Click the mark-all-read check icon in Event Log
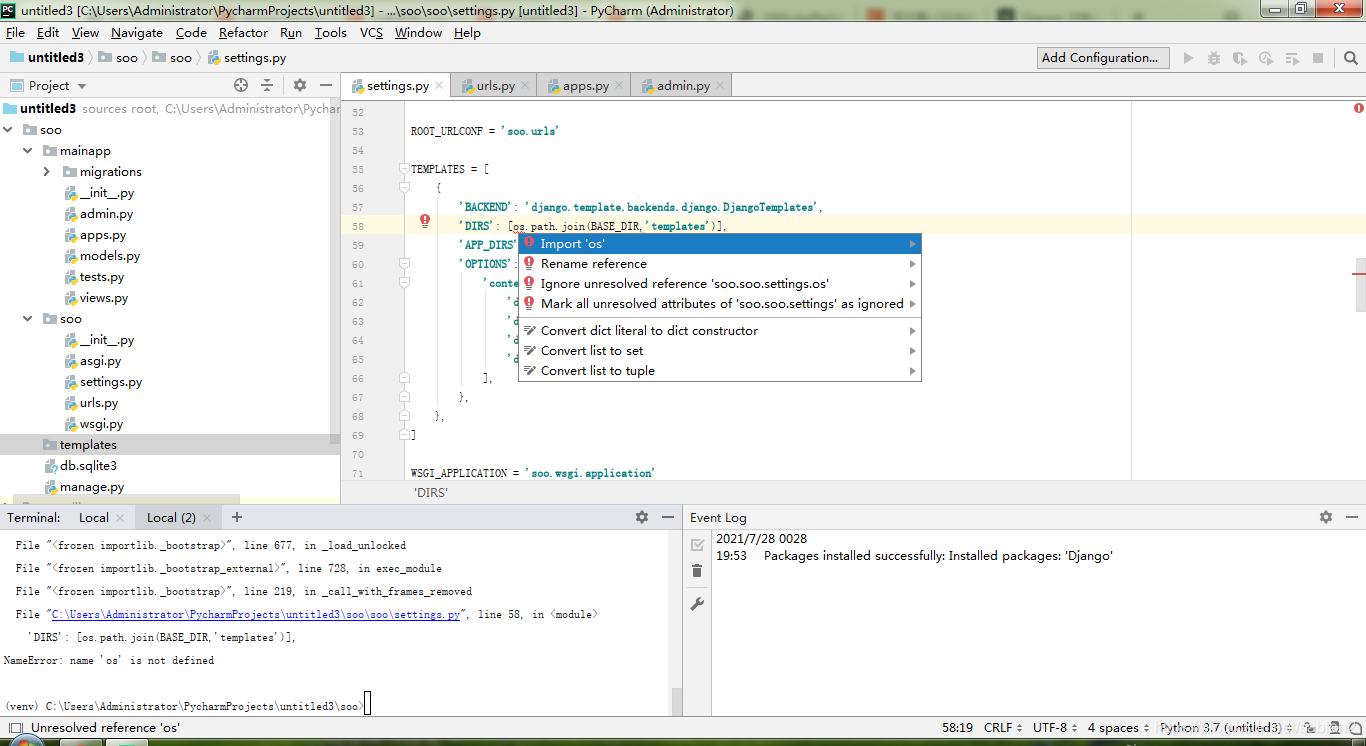The image size is (1366, 746). click(x=697, y=544)
